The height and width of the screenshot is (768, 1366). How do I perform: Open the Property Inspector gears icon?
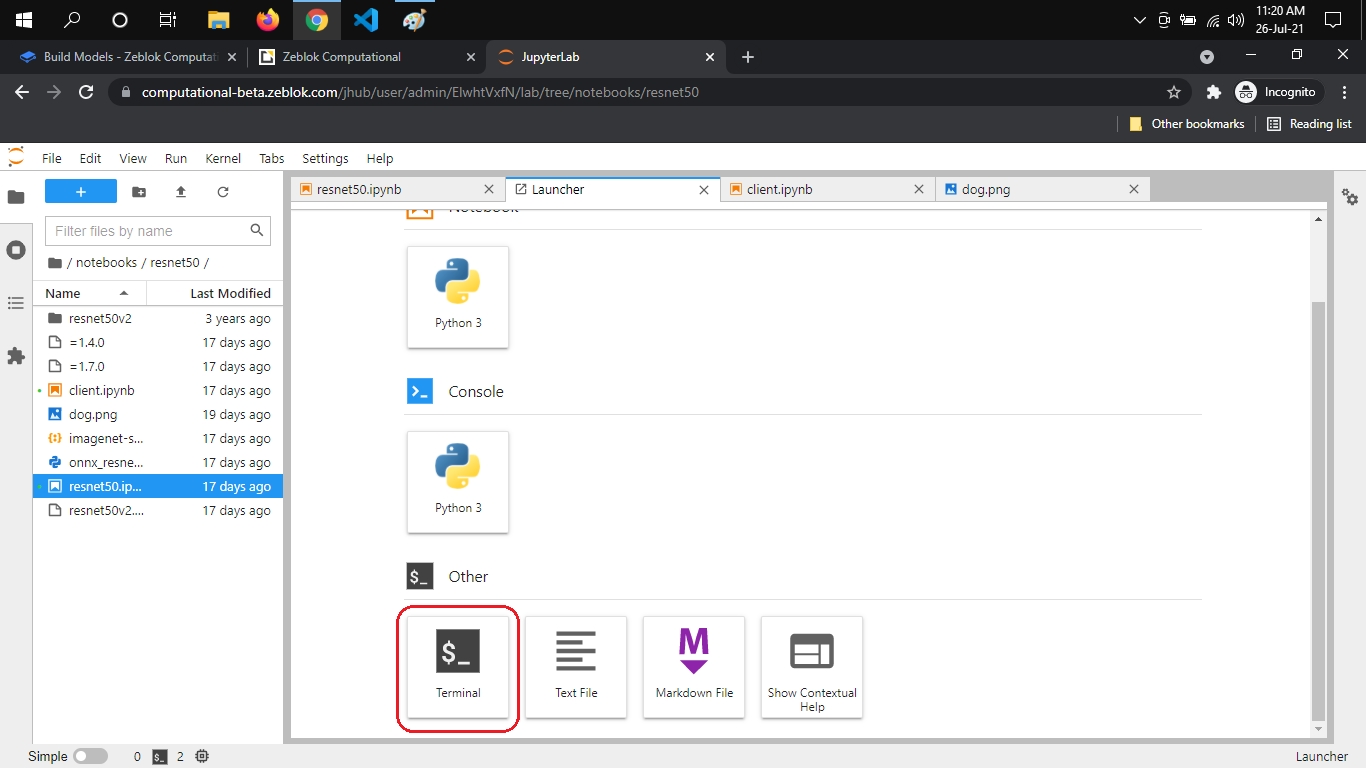pyautogui.click(x=1349, y=196)
